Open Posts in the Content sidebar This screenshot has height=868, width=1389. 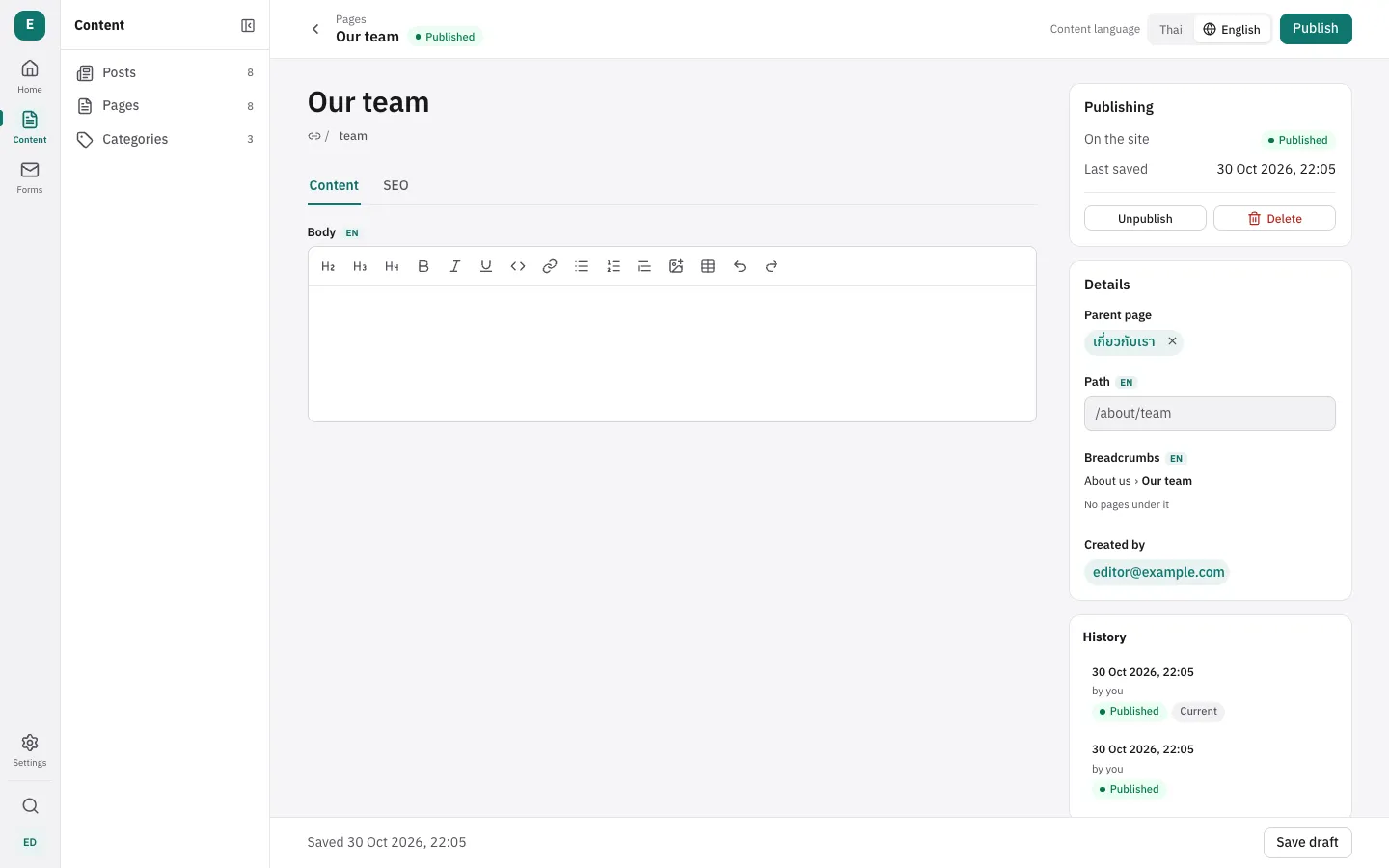tap(165, 72)
